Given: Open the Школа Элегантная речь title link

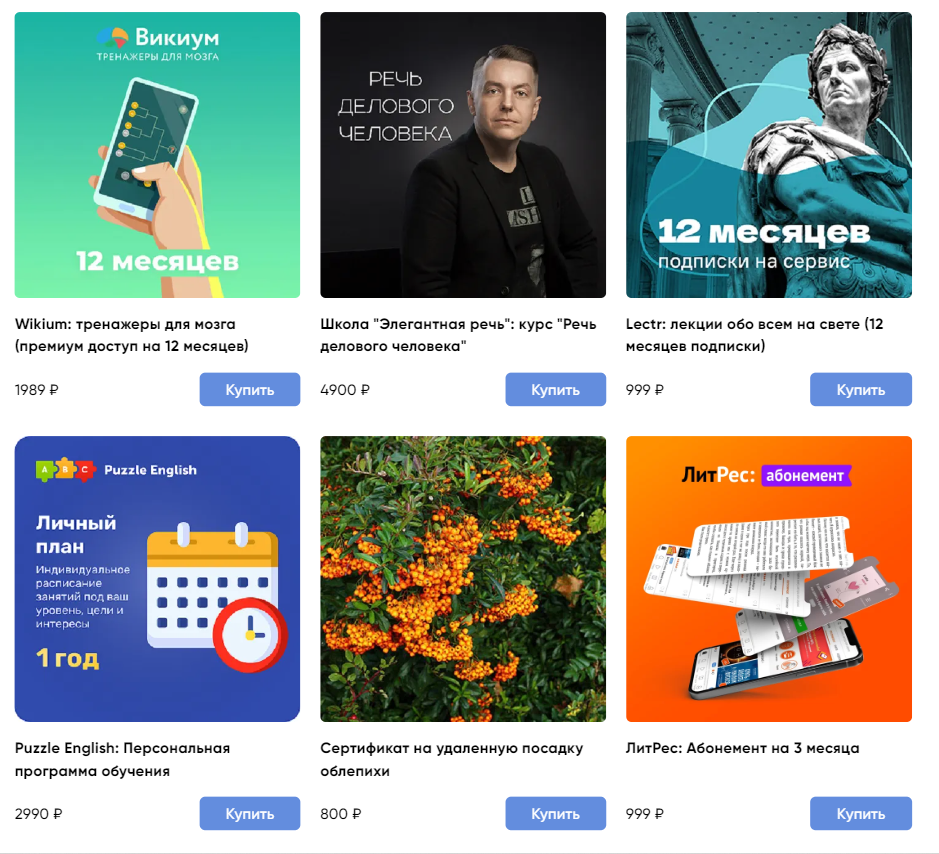Looking at the screenshot, I should click(458, 335).
